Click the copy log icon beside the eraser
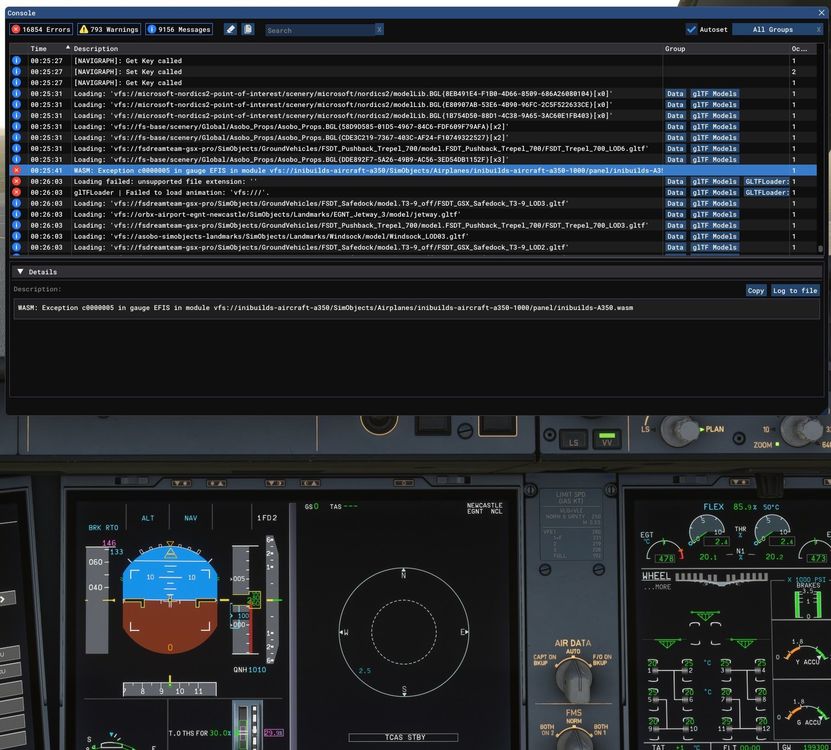The height and width of the screenshot is (750, 831). (x=248, y=30)
